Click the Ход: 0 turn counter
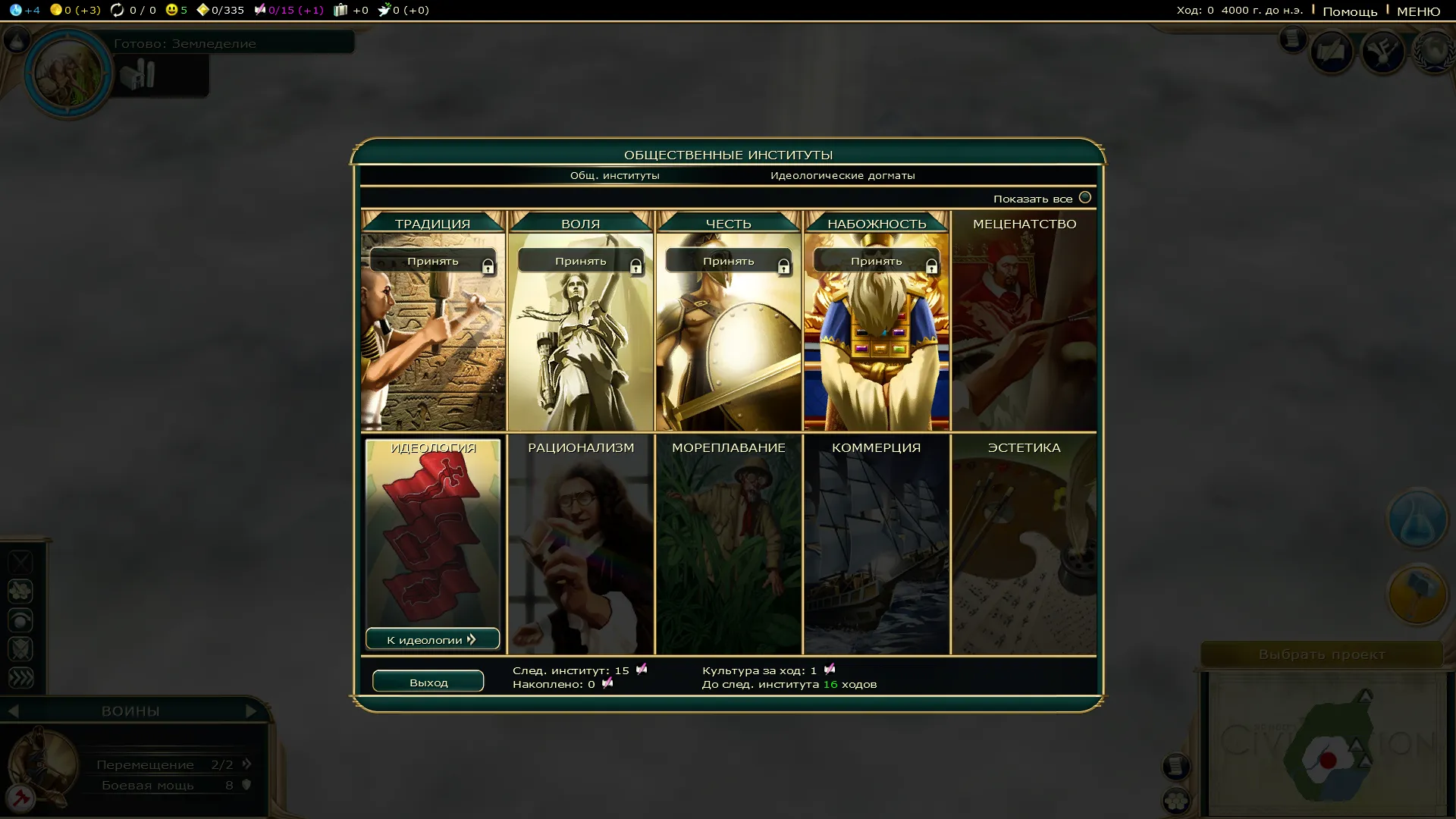Viewport: 1456px width, 819px height. pos(1195,10)
